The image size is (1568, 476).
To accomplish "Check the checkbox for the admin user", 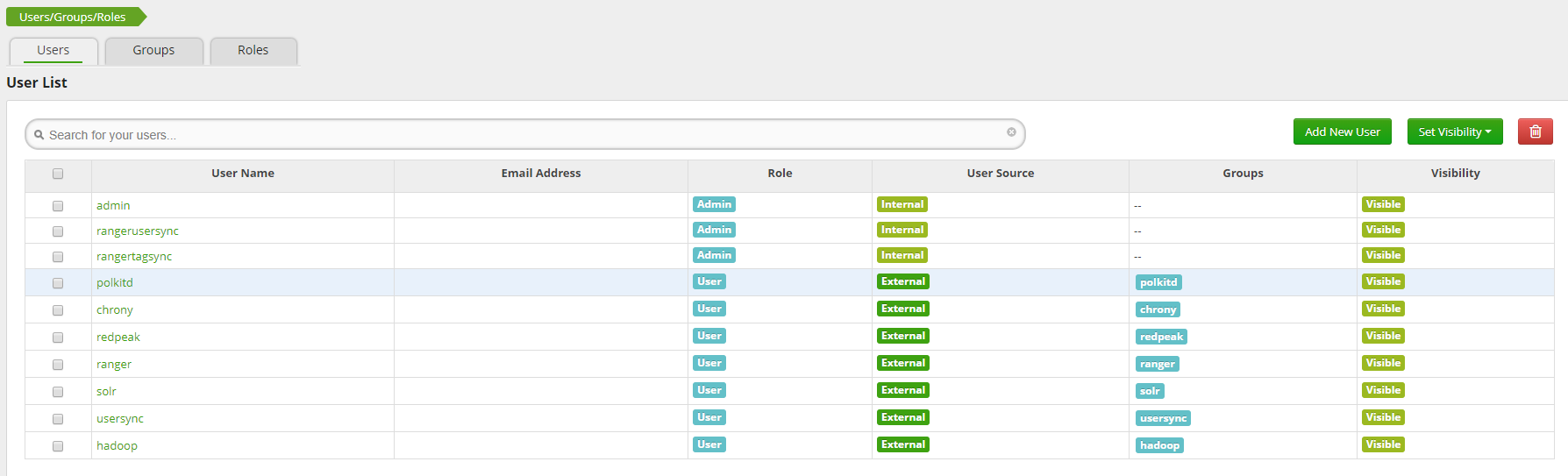I will [x=58, y=206].
